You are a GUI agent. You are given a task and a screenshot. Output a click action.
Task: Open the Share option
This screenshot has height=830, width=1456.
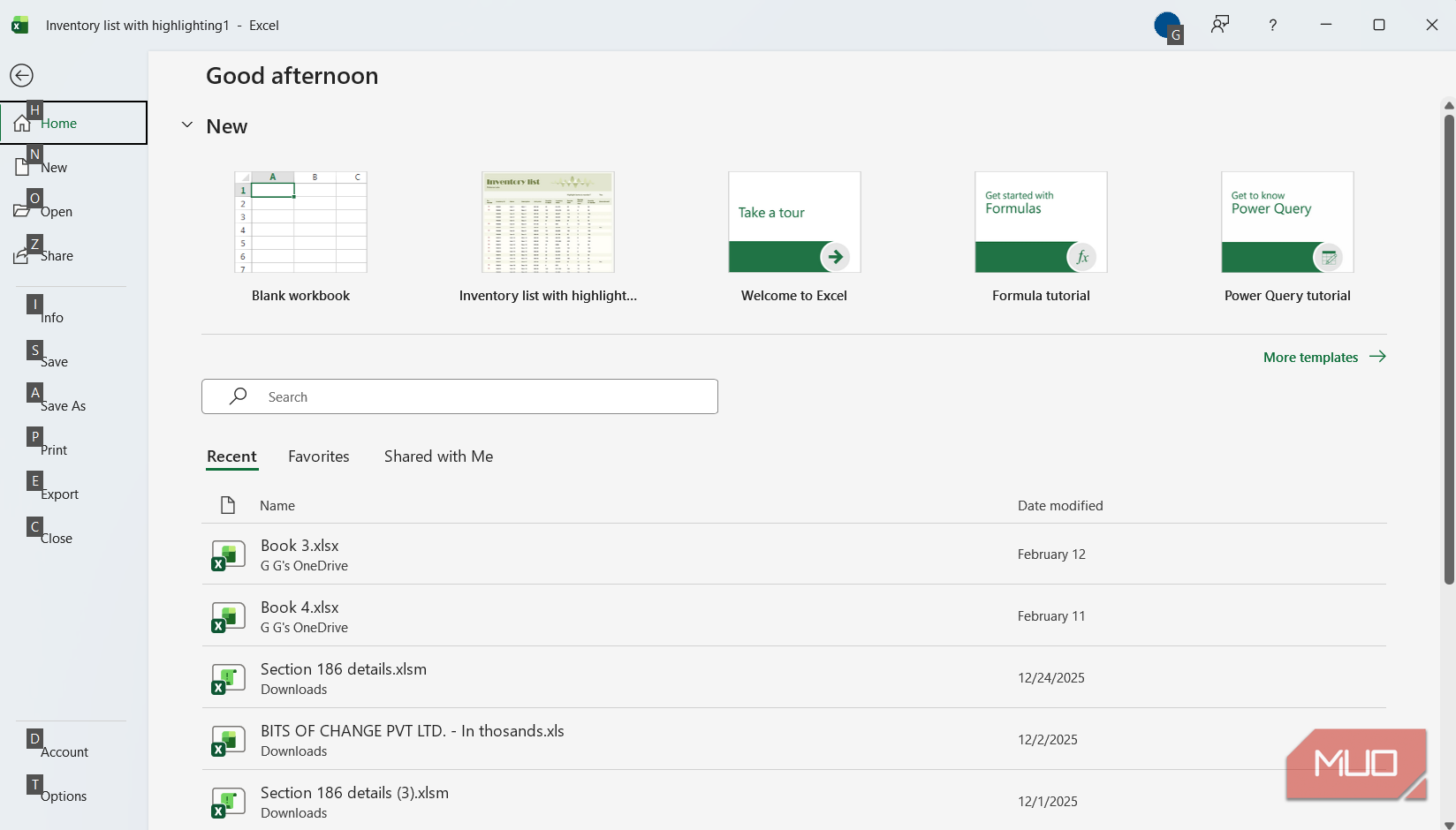tap(74, 255)
